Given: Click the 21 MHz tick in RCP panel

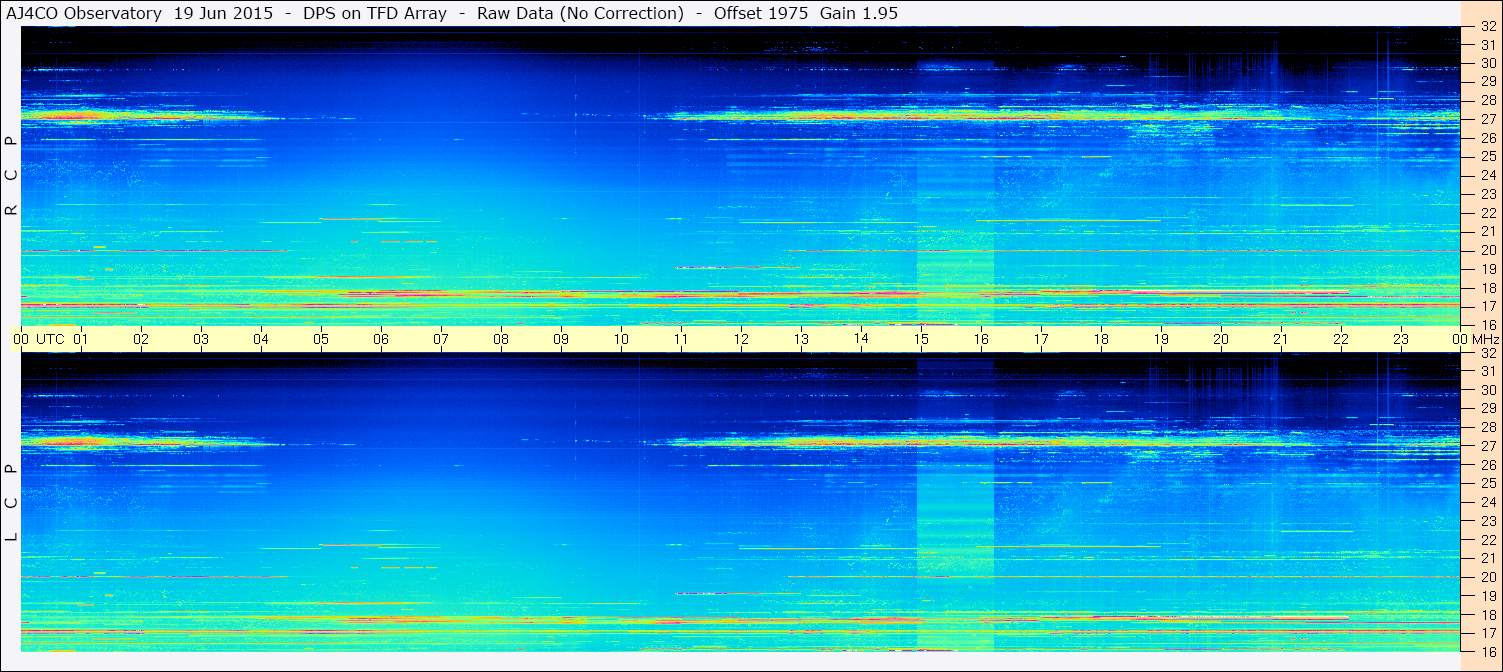Looking at the screenshot, I should [1488, 232].
